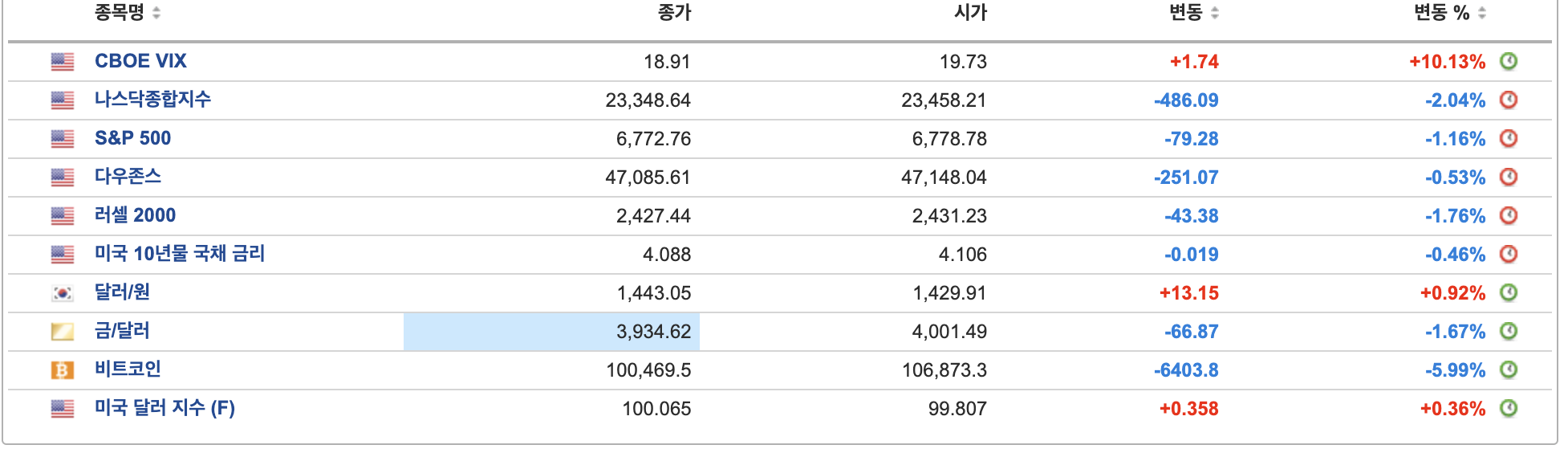Open the 러셀 2000 link
The image size is (1568, 453).
135,215
